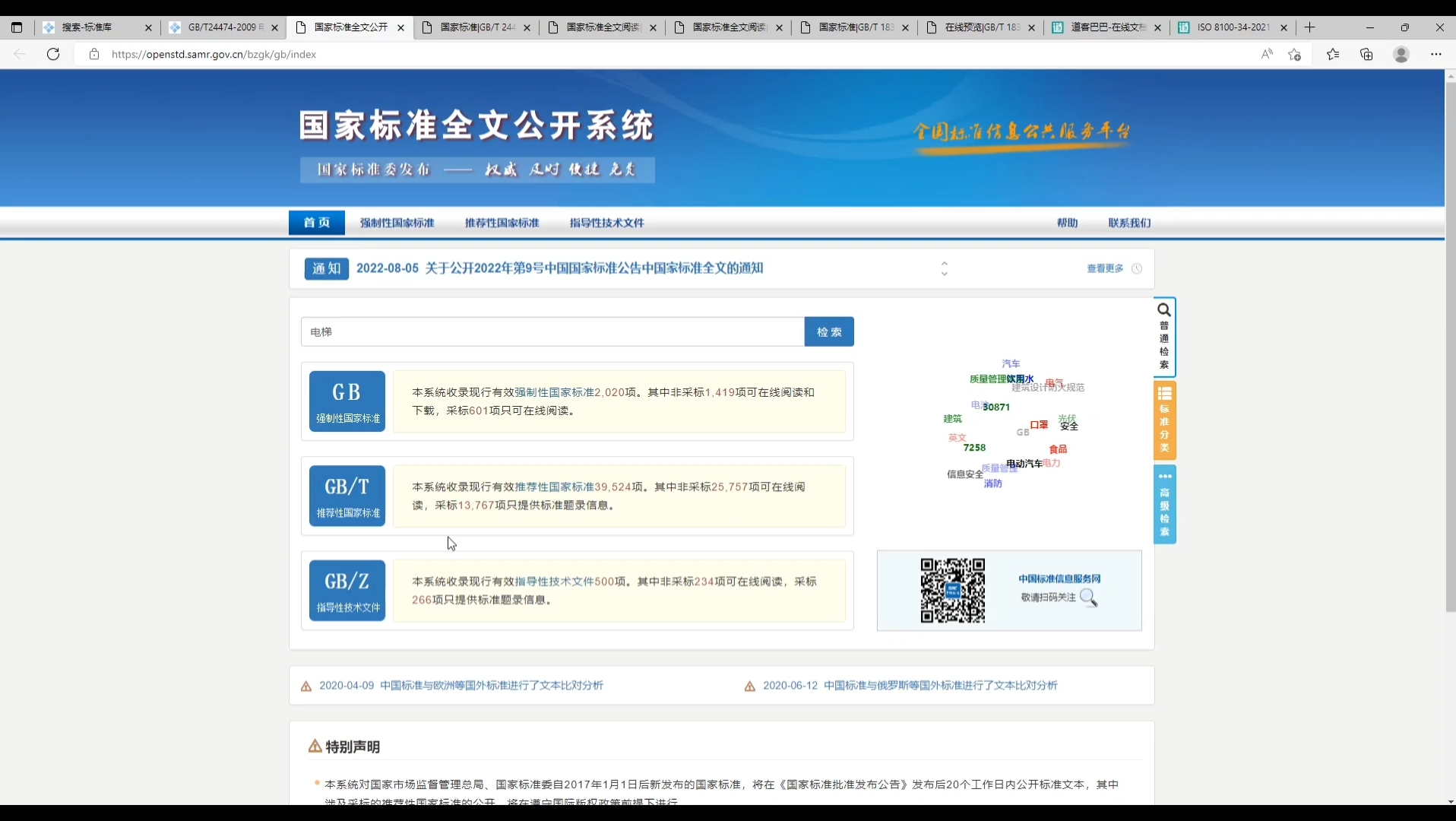The width and height of the screenshot is (1456, 821).
Task: Go back with the browser back arrow
Action: pos(20,54)
